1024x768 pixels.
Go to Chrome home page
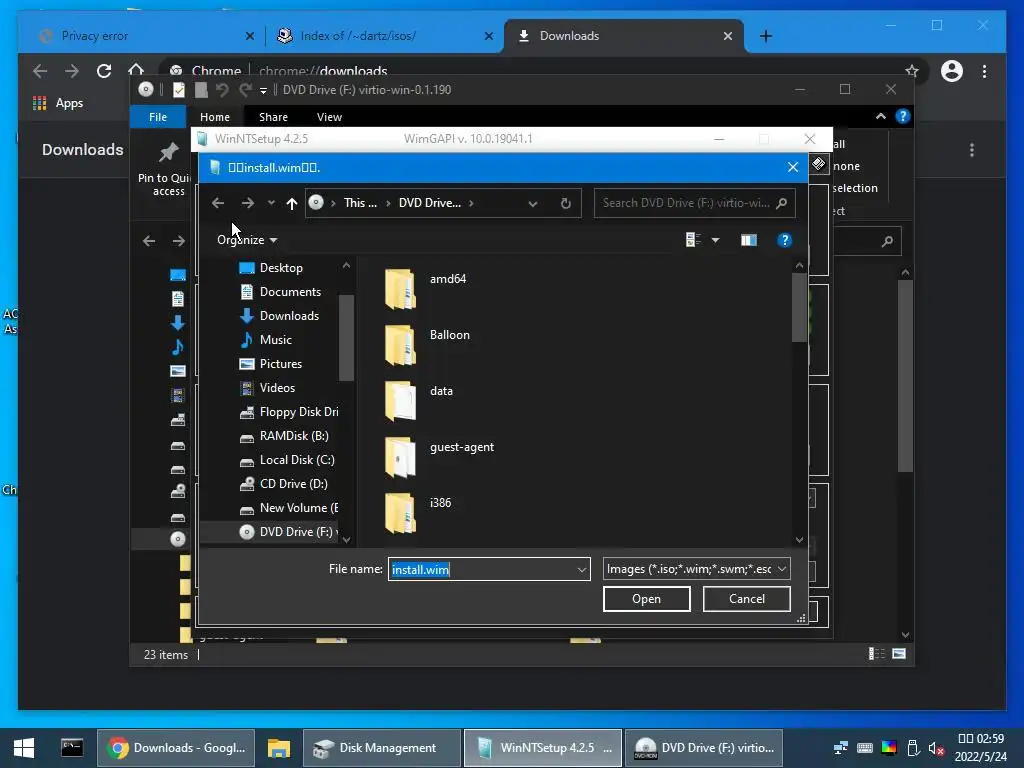pyautogui.click(x=136, y=71)
